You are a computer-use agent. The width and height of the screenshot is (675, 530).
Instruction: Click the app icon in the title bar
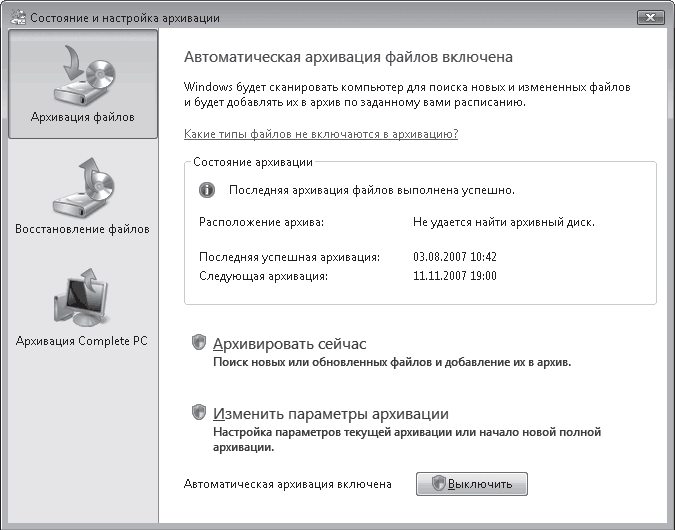pyautogui.click(x=15, y=18)
